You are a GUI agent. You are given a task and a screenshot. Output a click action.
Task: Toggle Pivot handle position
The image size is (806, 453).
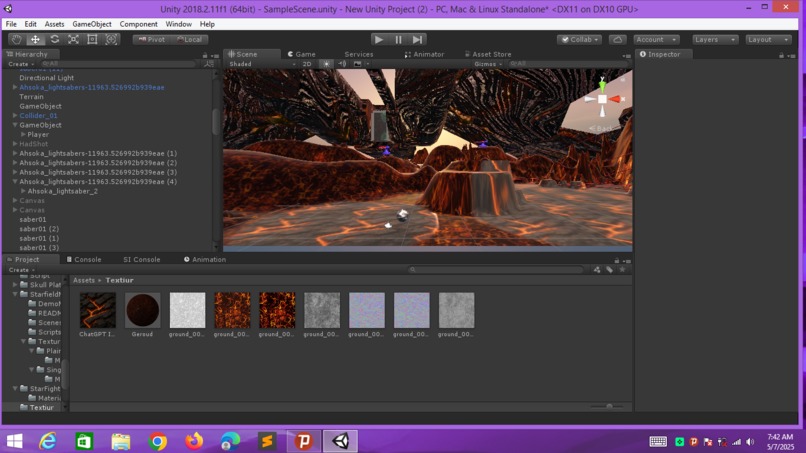pyautogui.click(x=152, y=40)
